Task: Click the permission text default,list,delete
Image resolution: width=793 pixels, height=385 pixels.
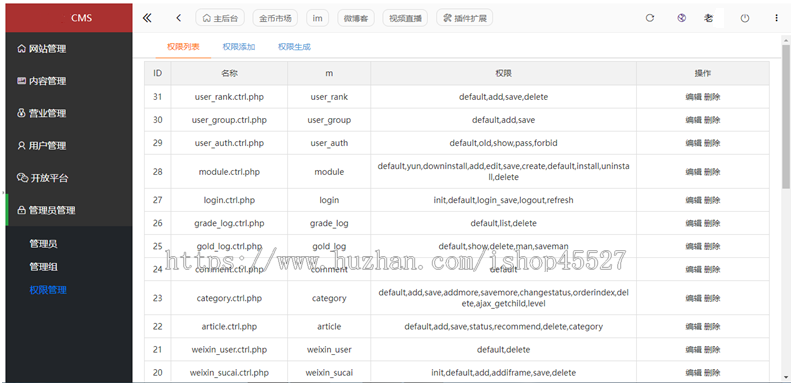Action: pos(504,223)
